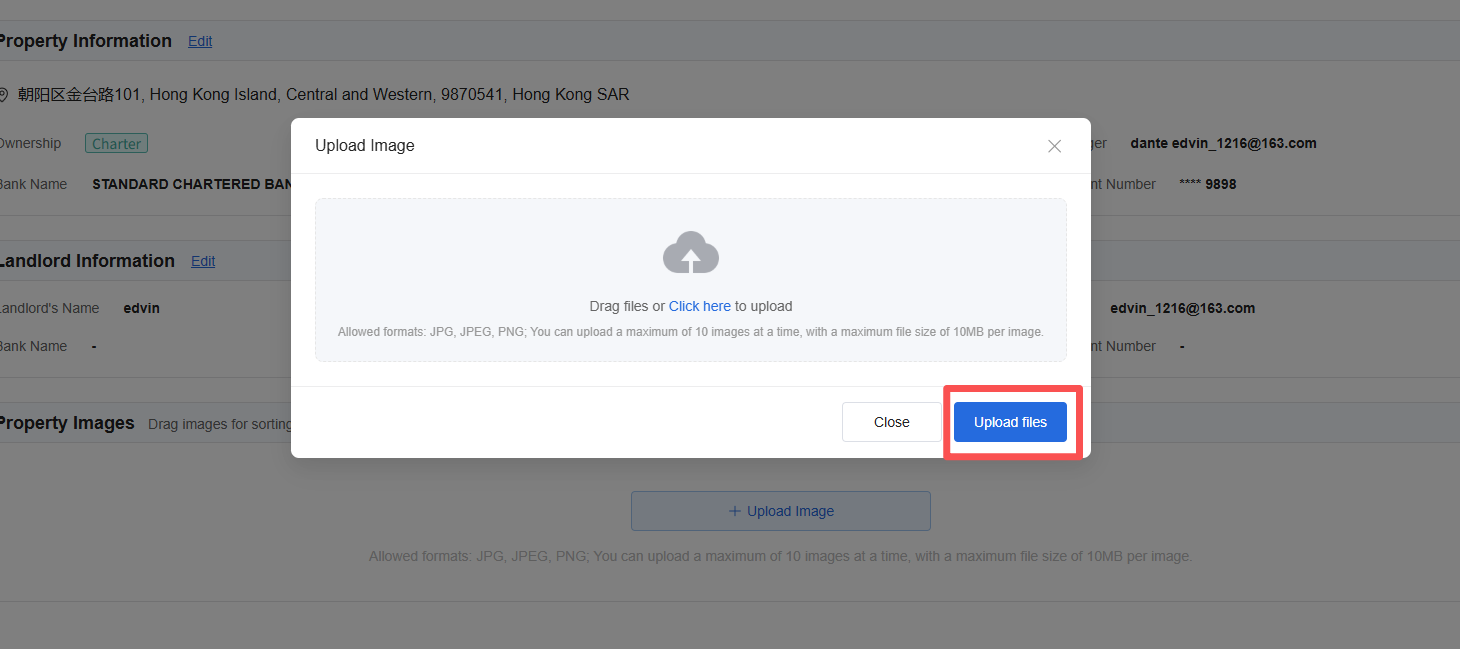Click the masked account number ending 9898
Screen dimensions: 1460x649
tap(1207, 184)
